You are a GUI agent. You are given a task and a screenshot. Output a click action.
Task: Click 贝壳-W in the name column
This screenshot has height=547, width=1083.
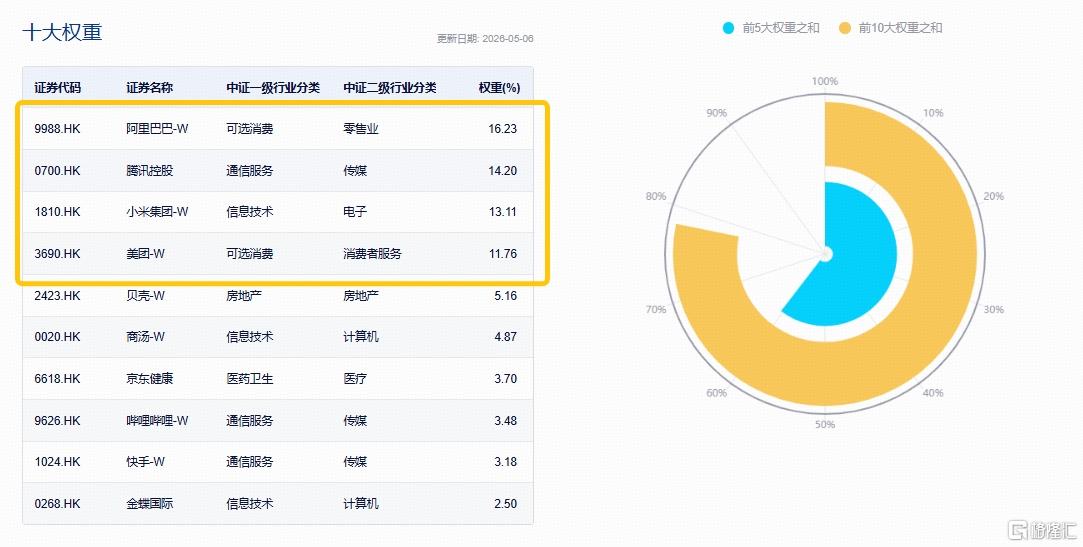pos(145,296)
